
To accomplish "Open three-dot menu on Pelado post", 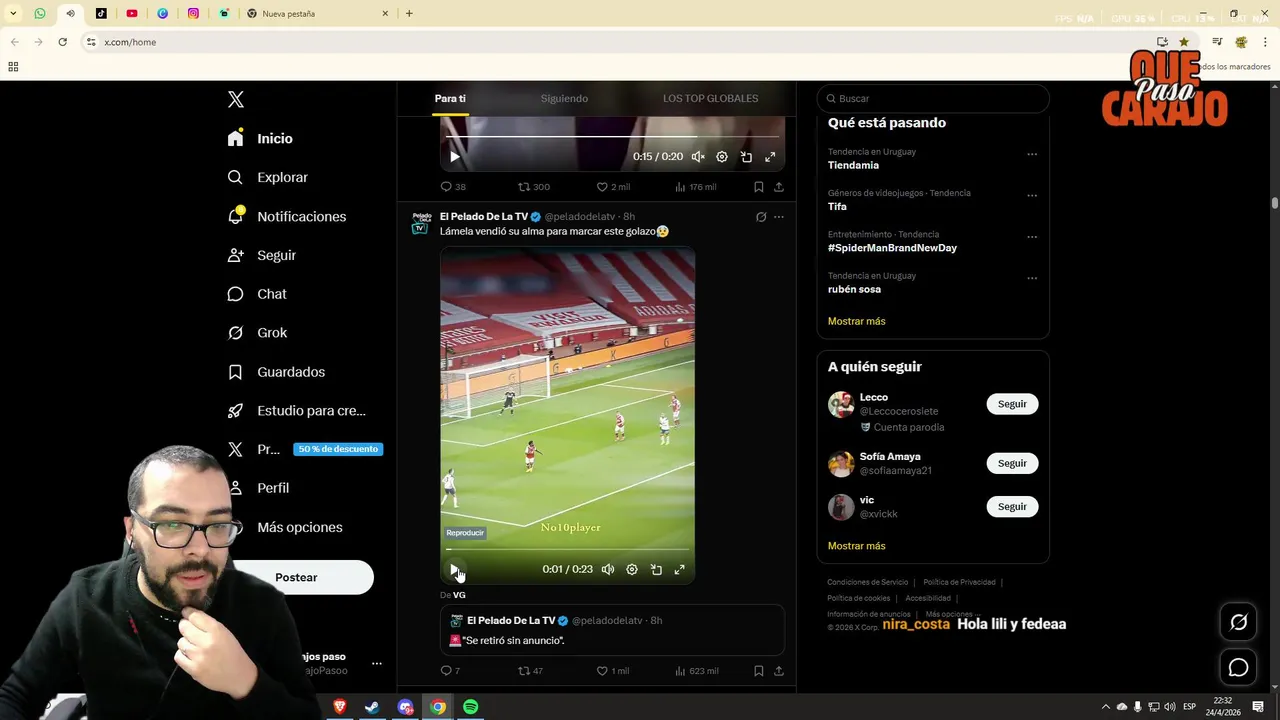I will [x=779, y=217].
